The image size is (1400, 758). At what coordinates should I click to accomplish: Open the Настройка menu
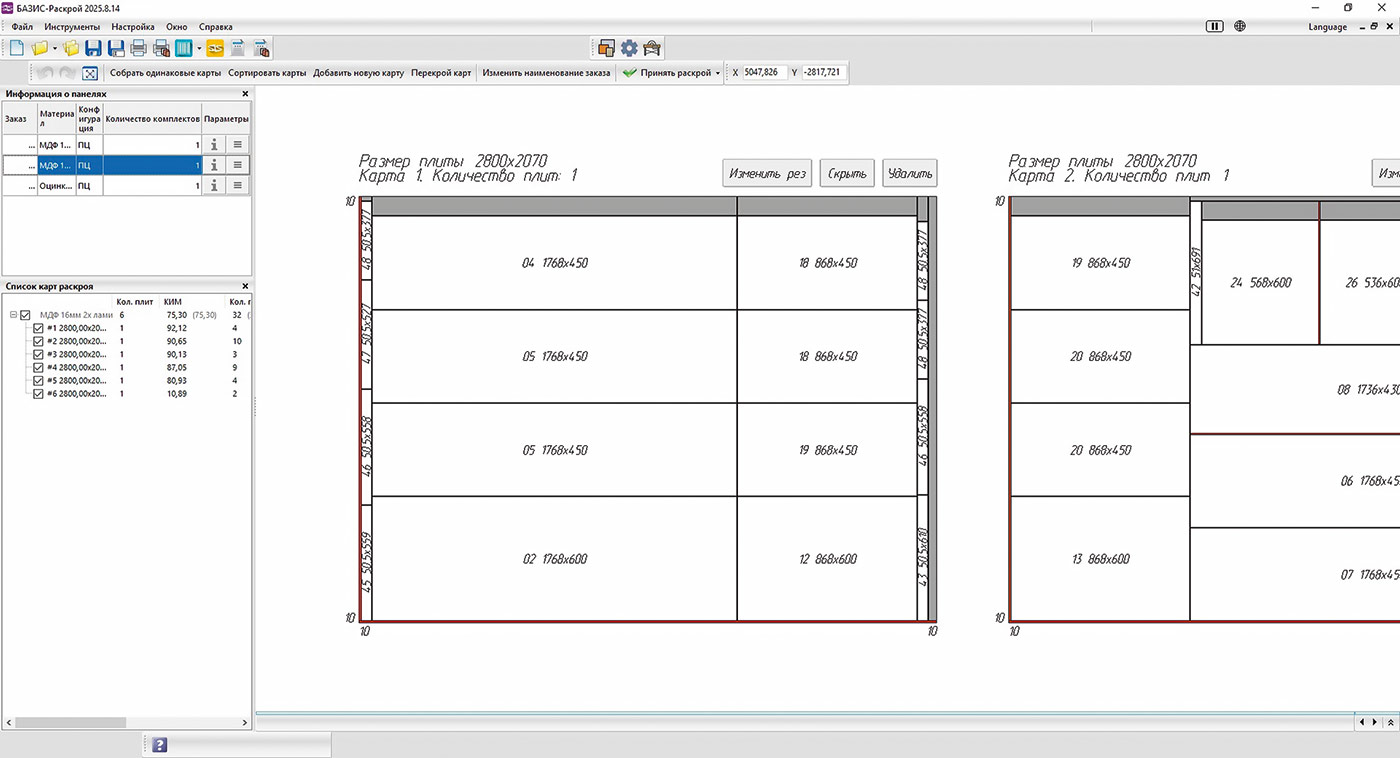(133, 27)
